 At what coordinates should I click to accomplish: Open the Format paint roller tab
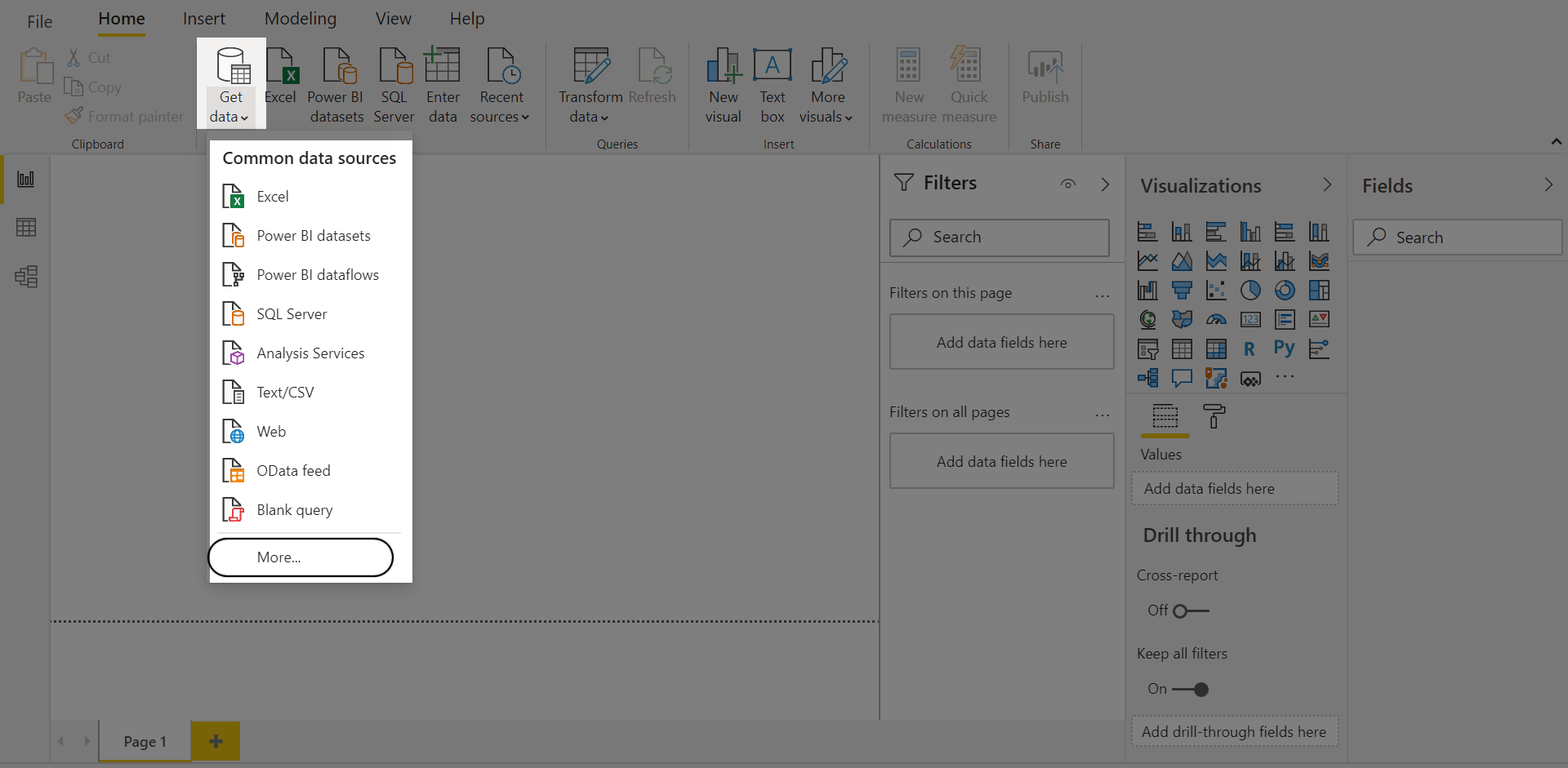[x=1214, y=416]
